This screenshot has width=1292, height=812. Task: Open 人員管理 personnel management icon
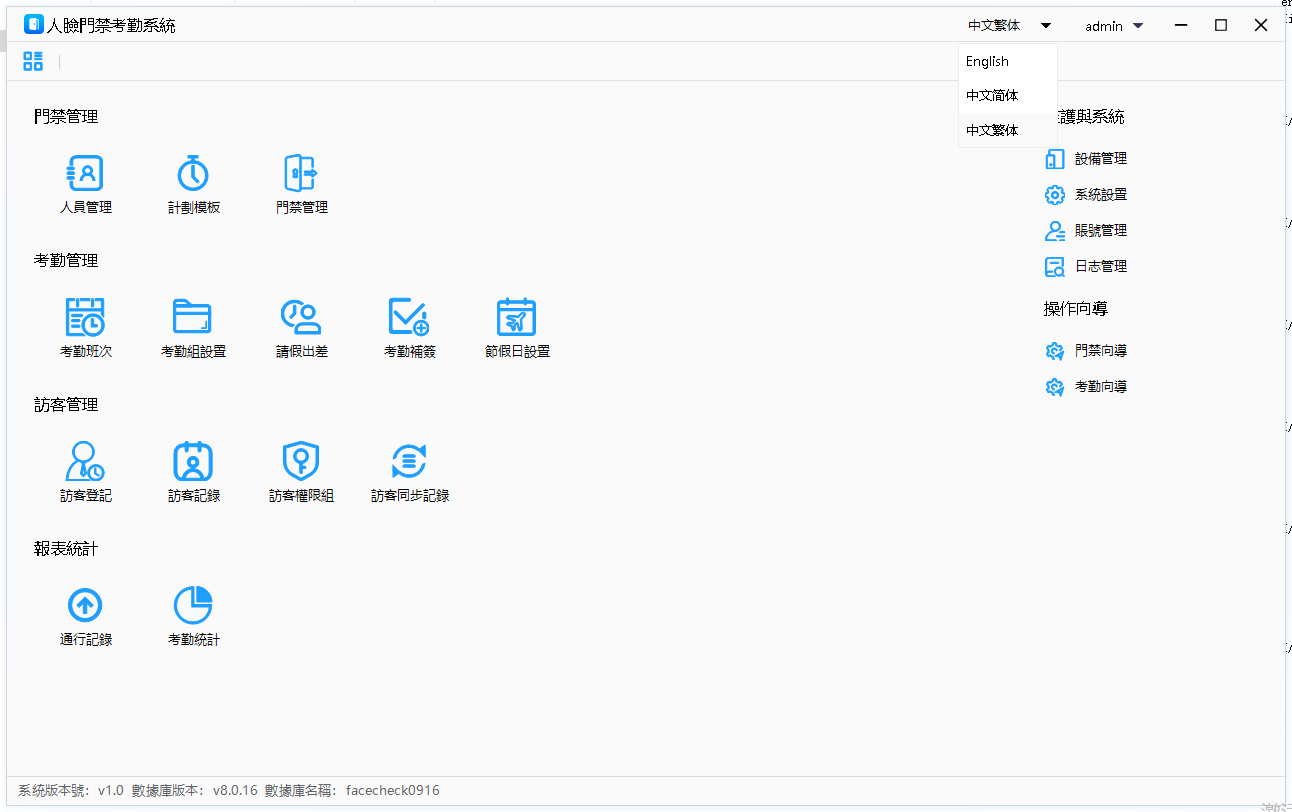point(85,174)
